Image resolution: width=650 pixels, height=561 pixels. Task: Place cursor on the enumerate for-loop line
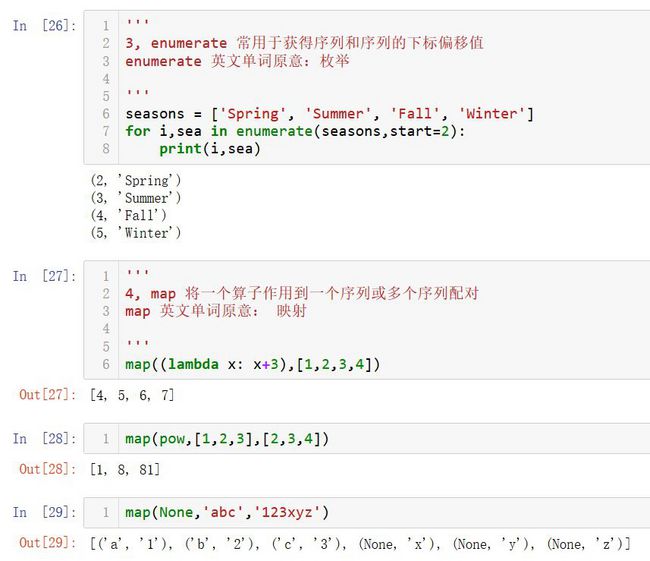click(x=295, y=131)
